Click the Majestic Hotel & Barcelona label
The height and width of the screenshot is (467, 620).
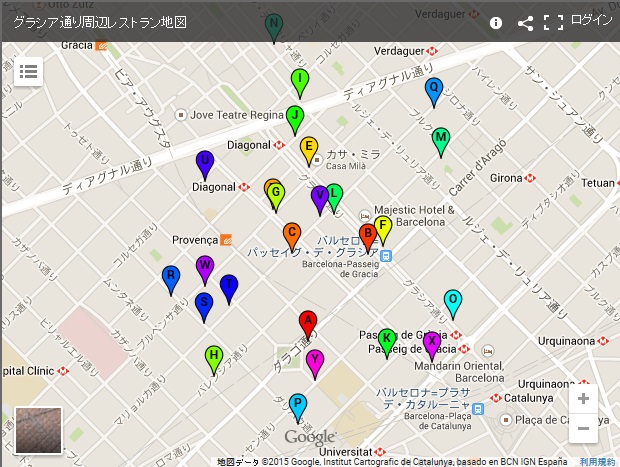(414, 216)
